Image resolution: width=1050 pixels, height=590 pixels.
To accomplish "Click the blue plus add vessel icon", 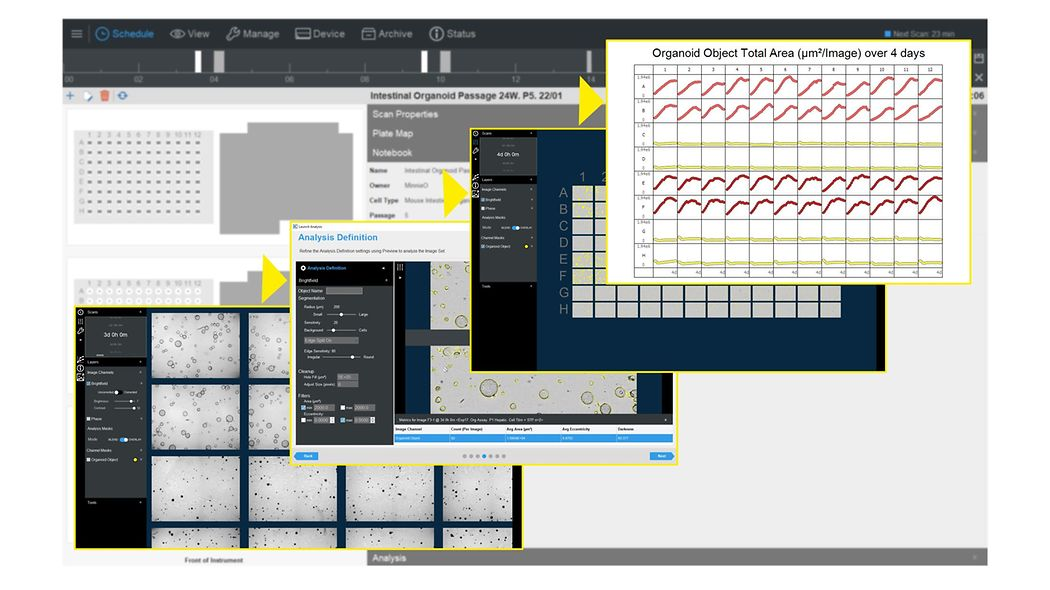I will (70, 96).
